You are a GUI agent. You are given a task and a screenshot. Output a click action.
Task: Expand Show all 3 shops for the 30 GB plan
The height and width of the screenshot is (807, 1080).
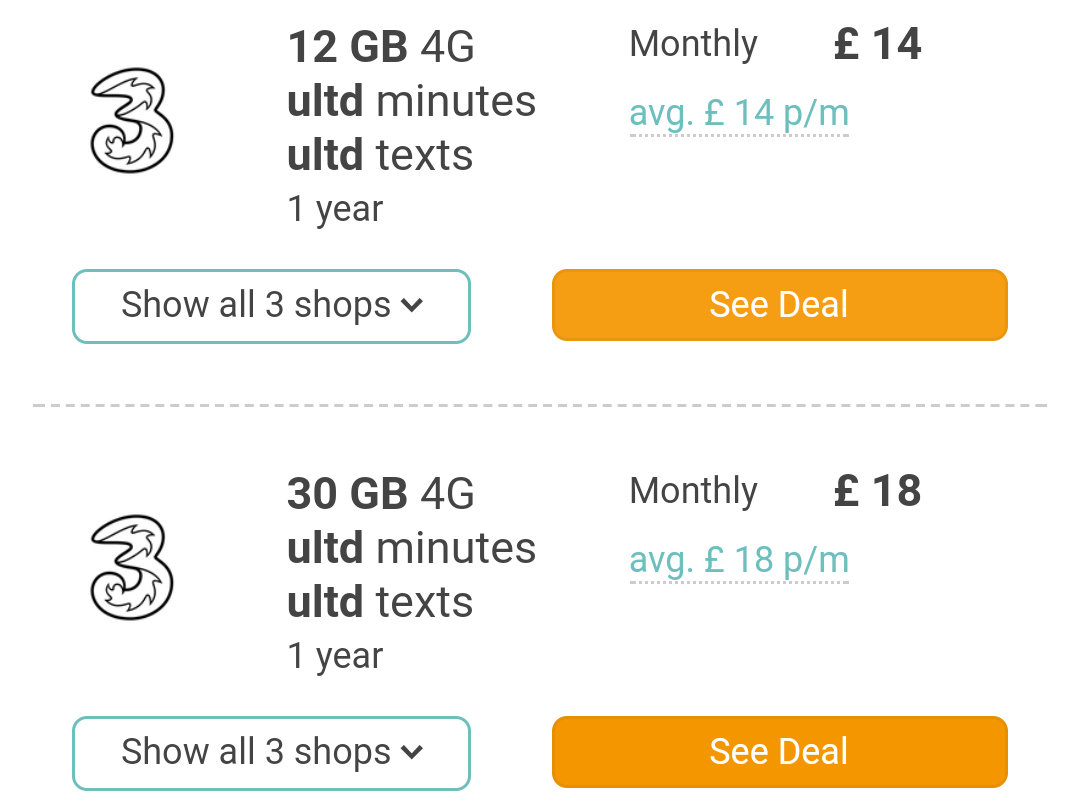pyautogui.click(x=271, y=753)
